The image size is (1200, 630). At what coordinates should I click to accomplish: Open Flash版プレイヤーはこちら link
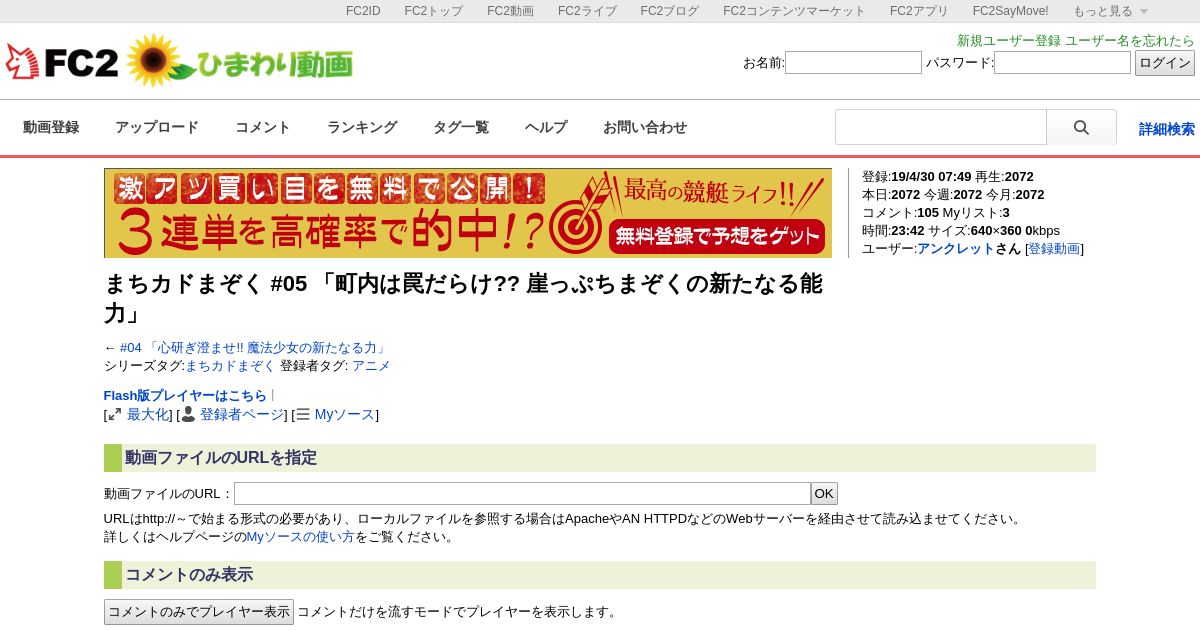[x=185, y=395]
